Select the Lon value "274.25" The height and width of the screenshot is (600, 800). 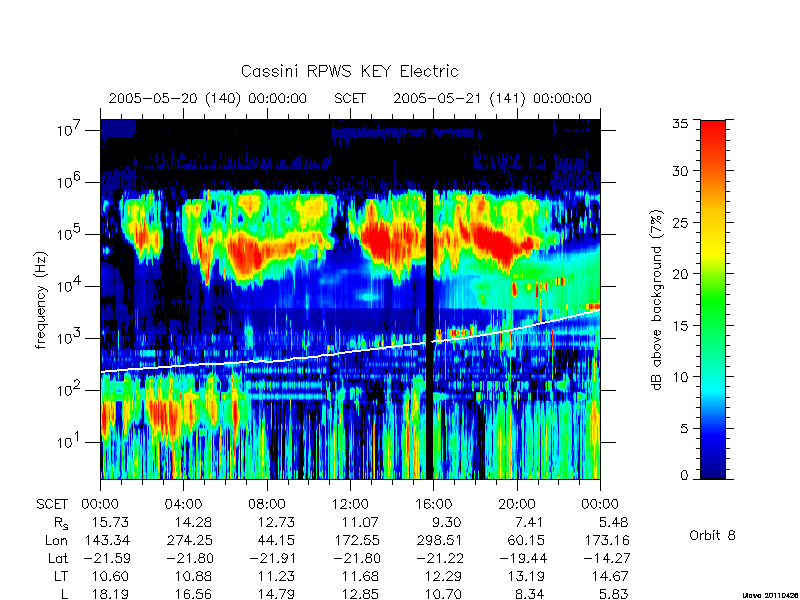(190, 540)
